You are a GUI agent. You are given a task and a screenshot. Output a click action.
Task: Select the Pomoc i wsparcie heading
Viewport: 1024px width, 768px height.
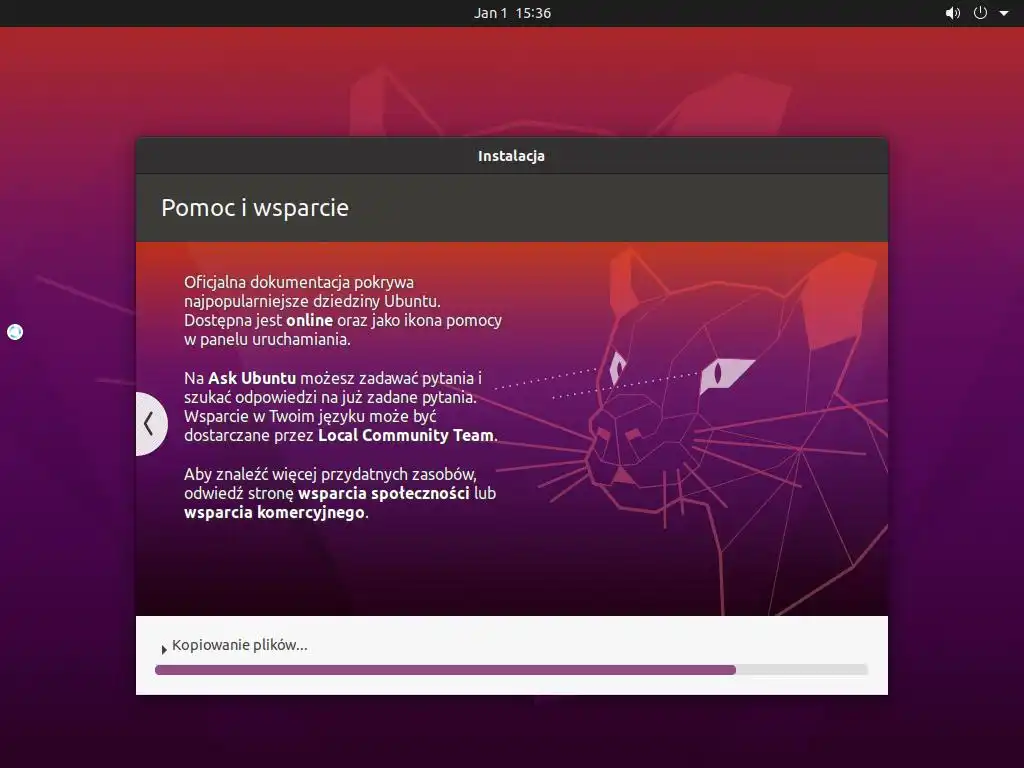[255, 208]
